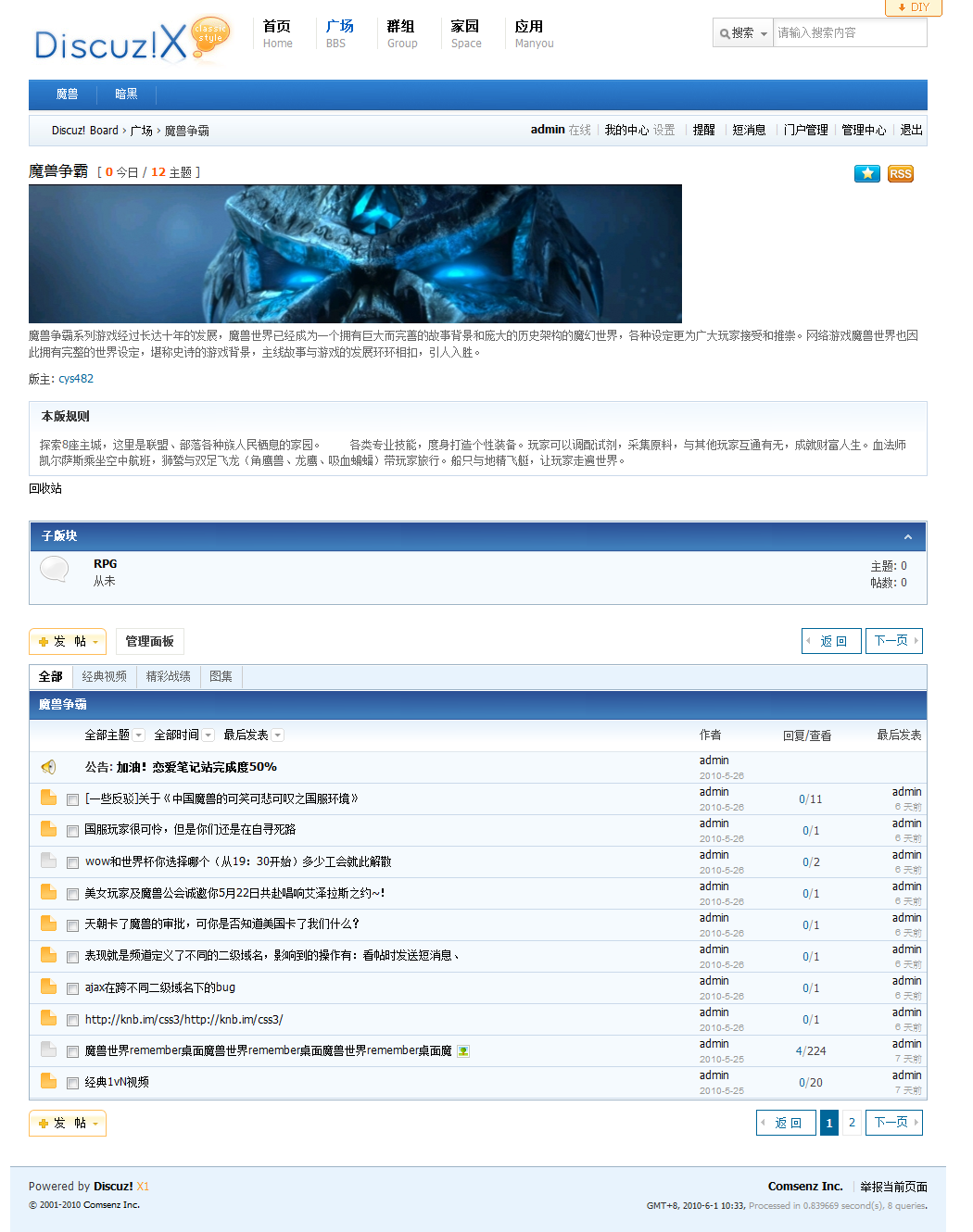Screen dimensions: 973x1232
Task: Open 家园 Space nav item
Action: click(x=466, y=33)
